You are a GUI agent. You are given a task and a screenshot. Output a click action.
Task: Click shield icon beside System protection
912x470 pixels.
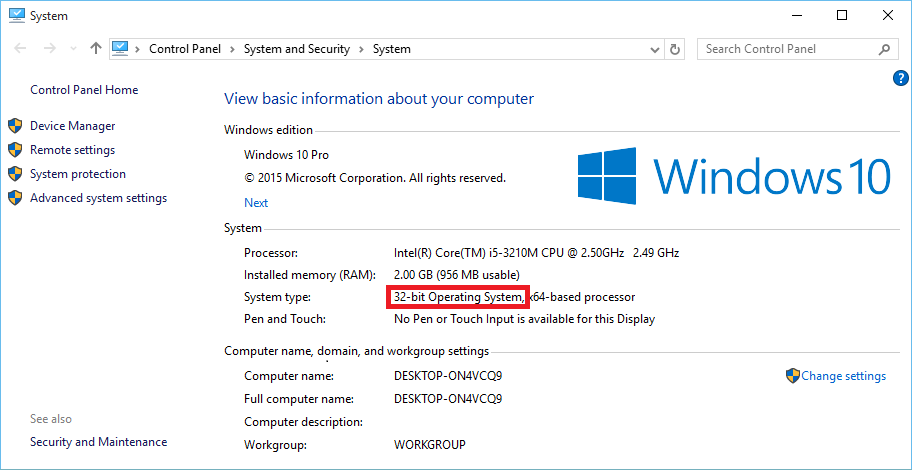(15, 174)
